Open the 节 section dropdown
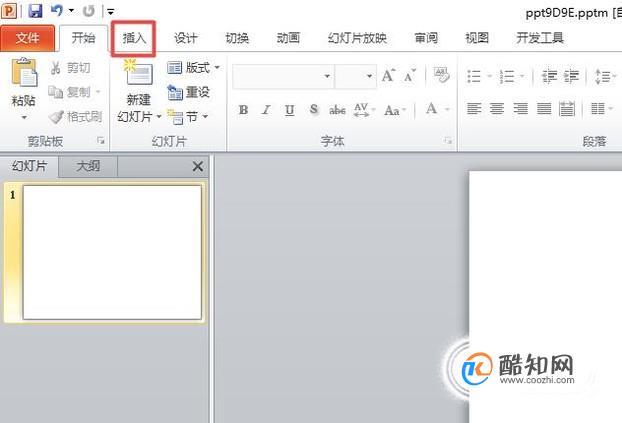 click(x=188, y=117)
